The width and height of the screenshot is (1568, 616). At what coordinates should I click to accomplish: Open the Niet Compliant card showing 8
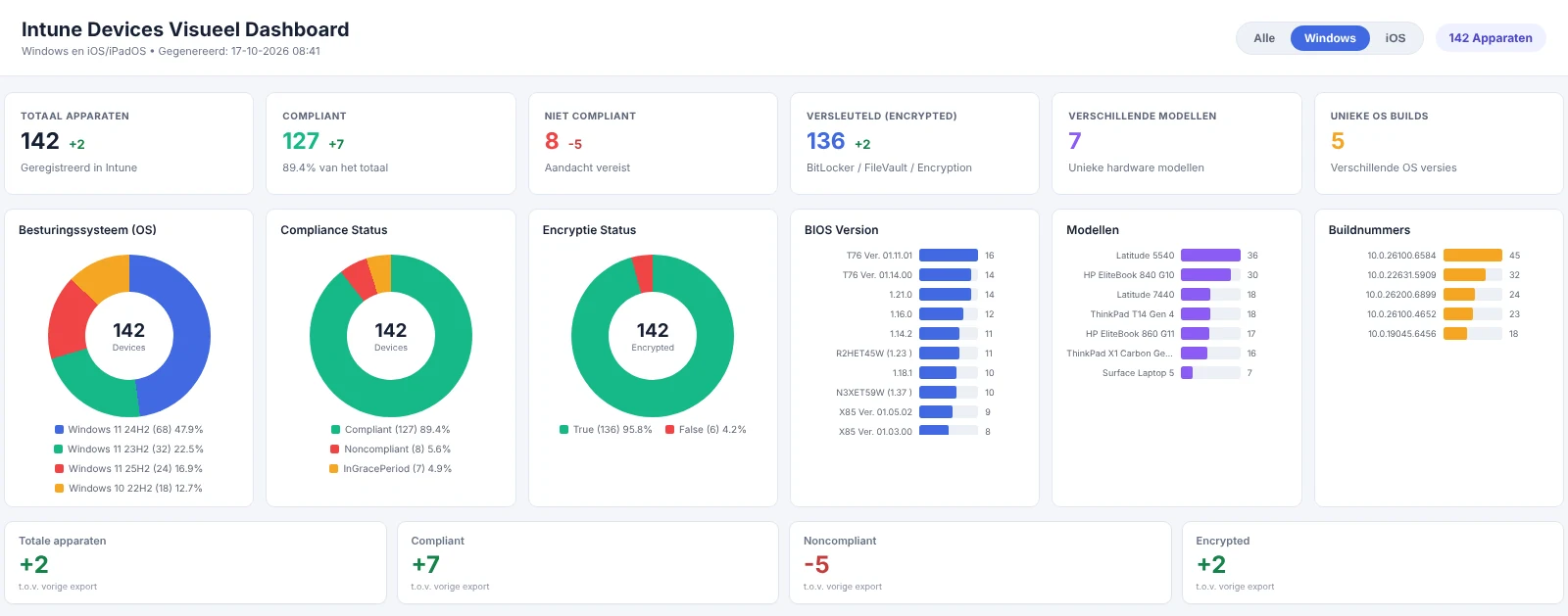[x=653, y=143]
